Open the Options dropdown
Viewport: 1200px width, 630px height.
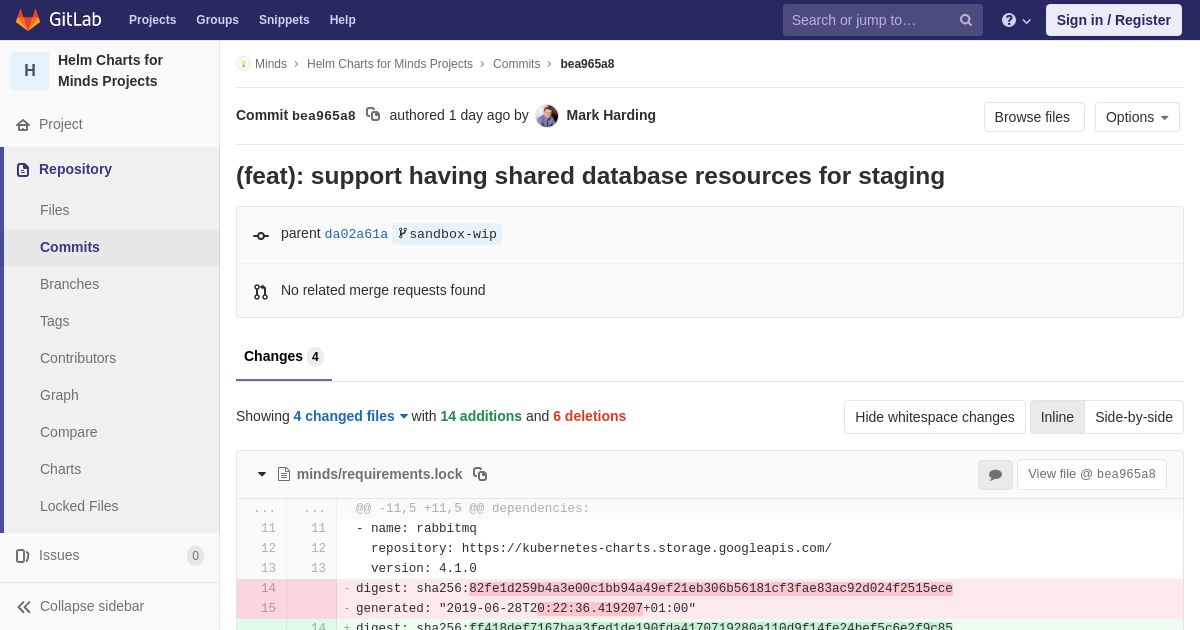tap(1137, 117)
